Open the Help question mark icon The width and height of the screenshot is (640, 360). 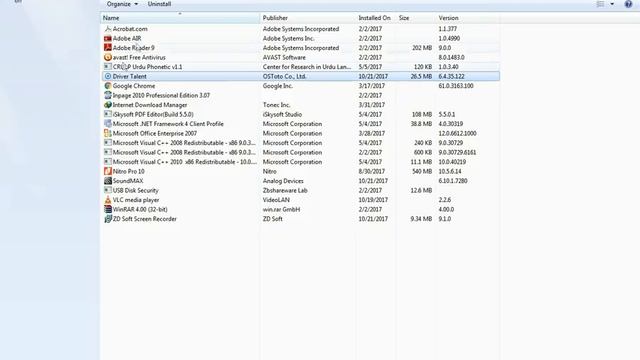tap(628, 4)
